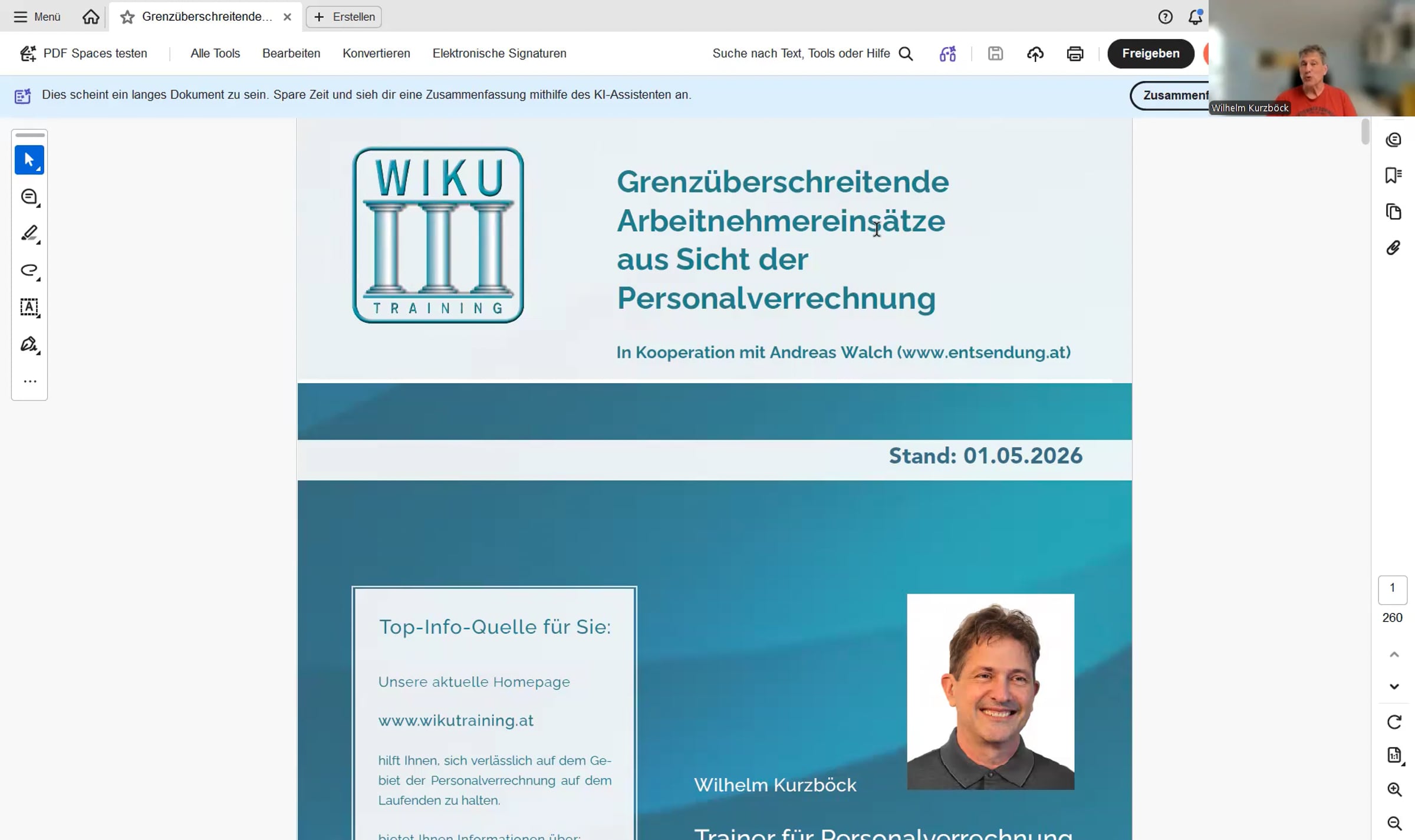Viewport: 1415px width, 840px height.
Task: Open the notifications bell
Action: pyautogui.click(x=1195, y=17)
